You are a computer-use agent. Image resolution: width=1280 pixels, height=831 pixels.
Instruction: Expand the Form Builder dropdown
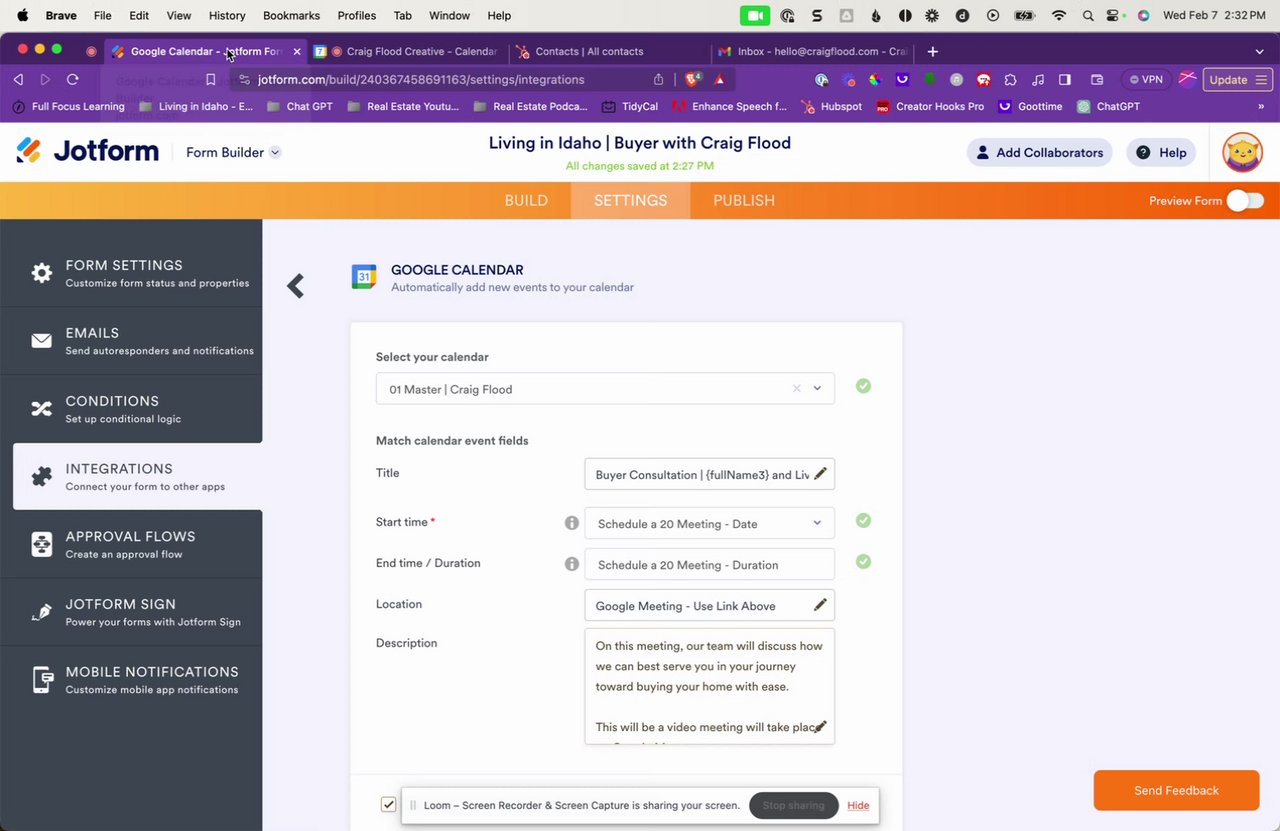(234, 152)
